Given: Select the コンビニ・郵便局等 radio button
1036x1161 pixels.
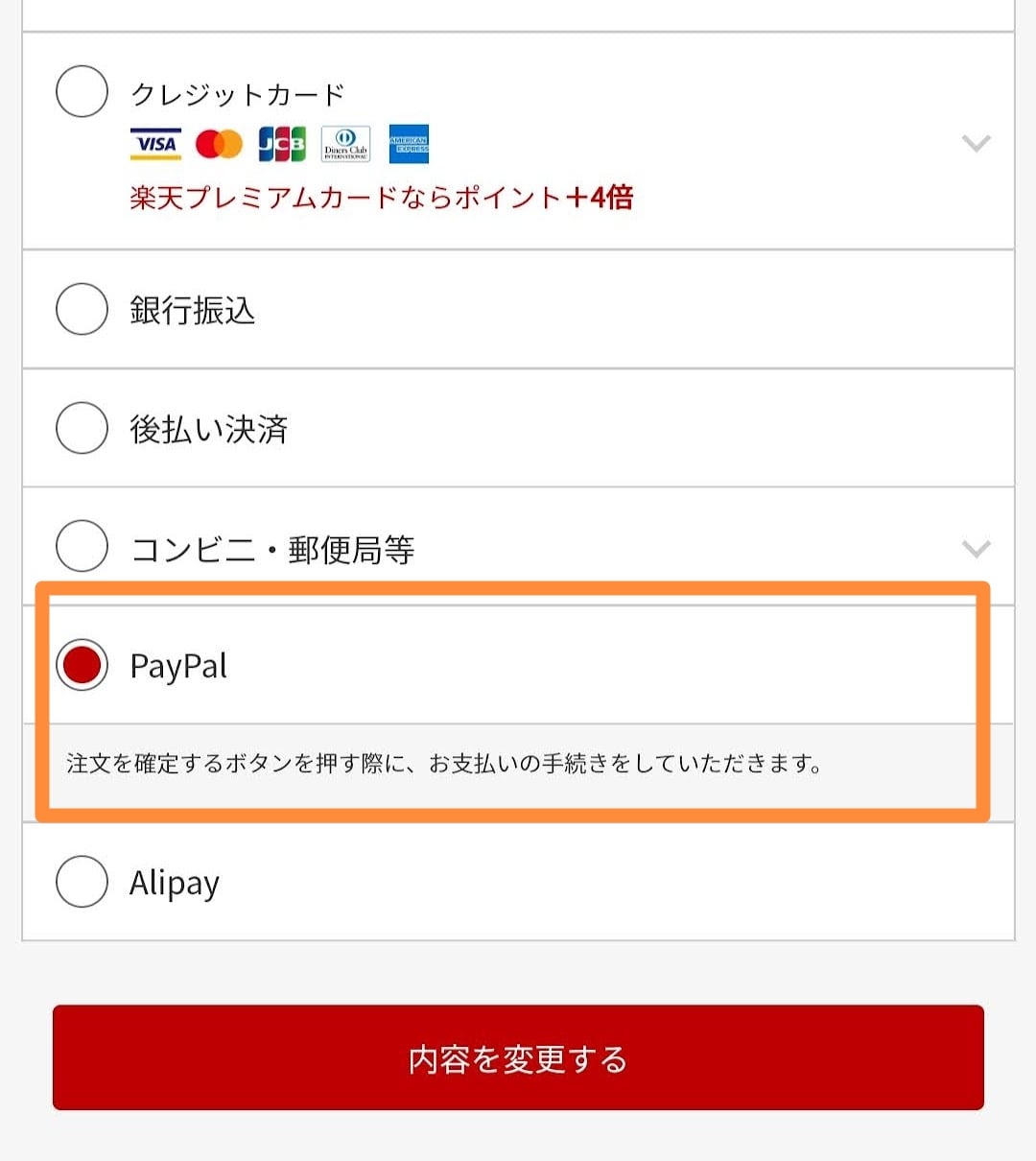Looking at the screenshot, I should [82, 546].
